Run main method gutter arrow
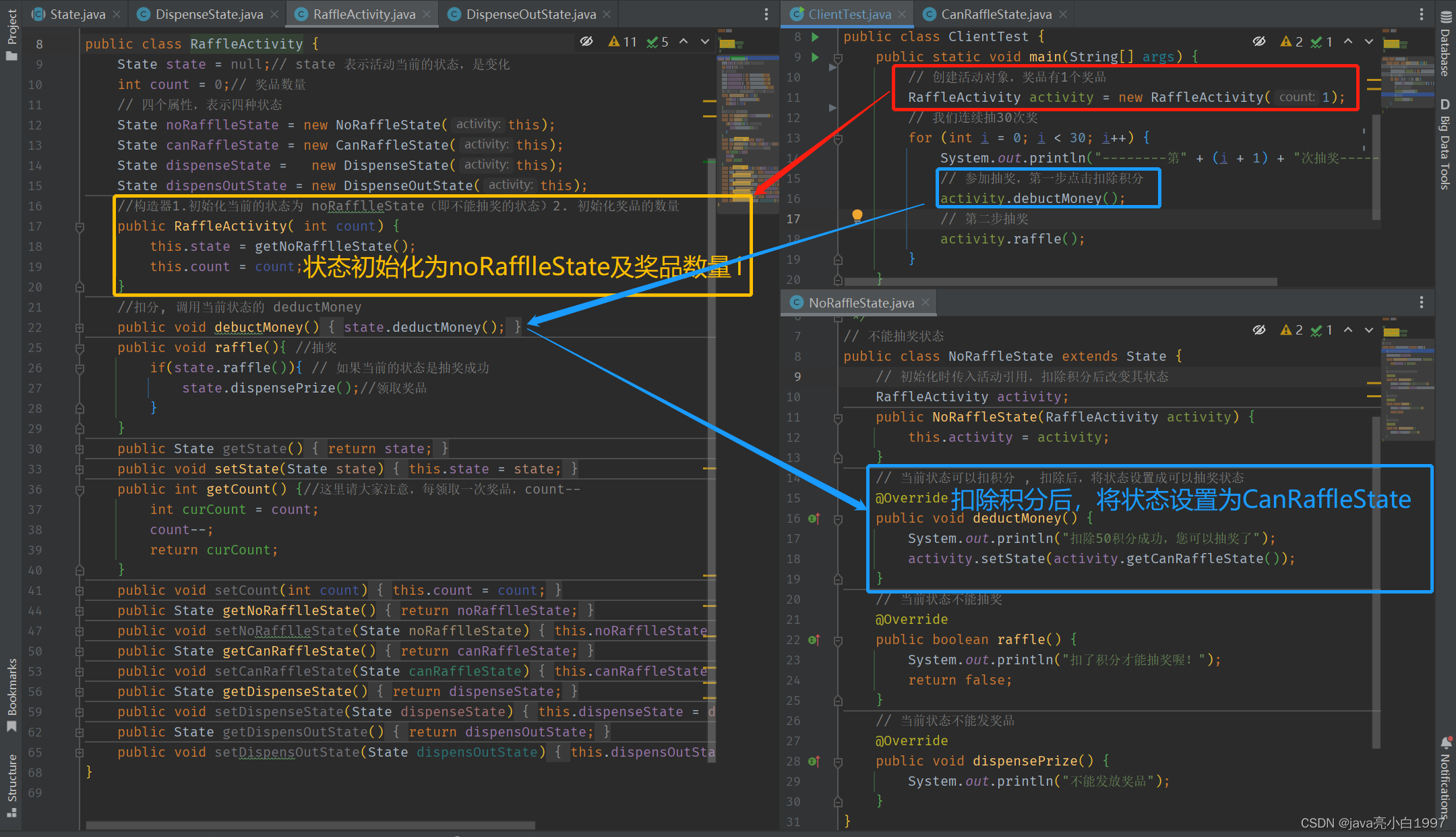The image size is (1456, 837). [x=815, y=57]
